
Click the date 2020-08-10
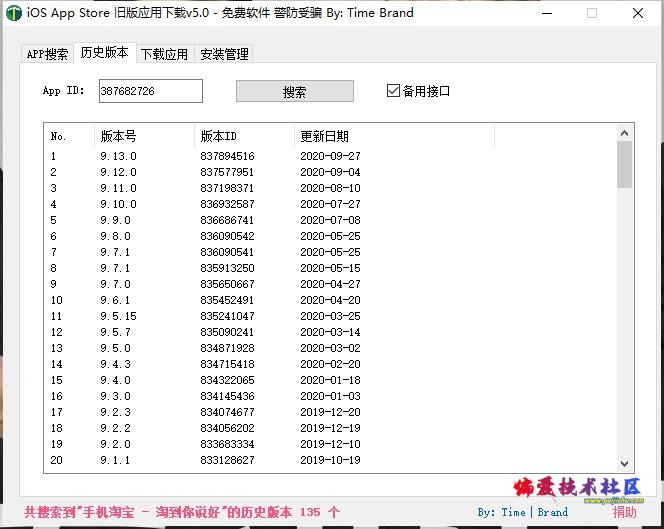[330, 188]
